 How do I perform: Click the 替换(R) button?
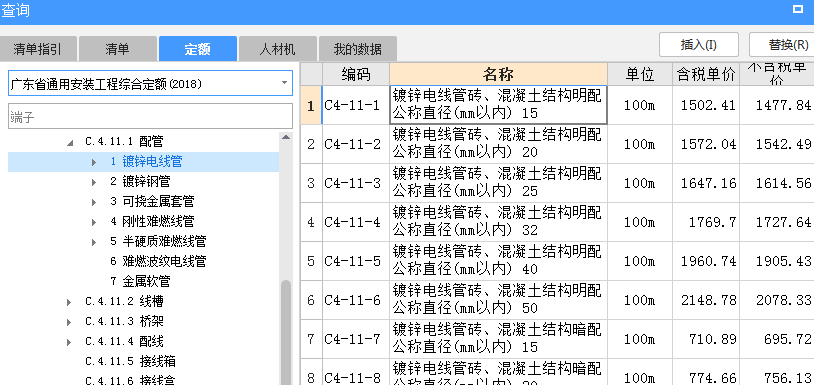(783, 45)
